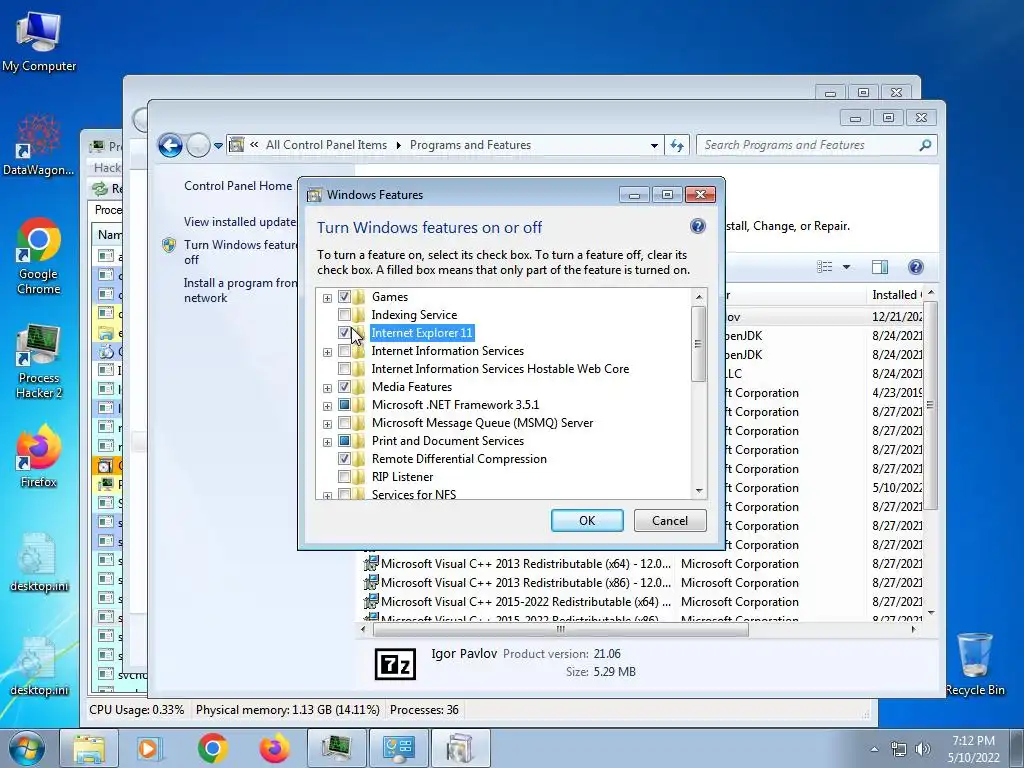This screenshot has height=768, width=1024.
Task: Toggle the preview pane icon
Action: [x=880, y=266]
